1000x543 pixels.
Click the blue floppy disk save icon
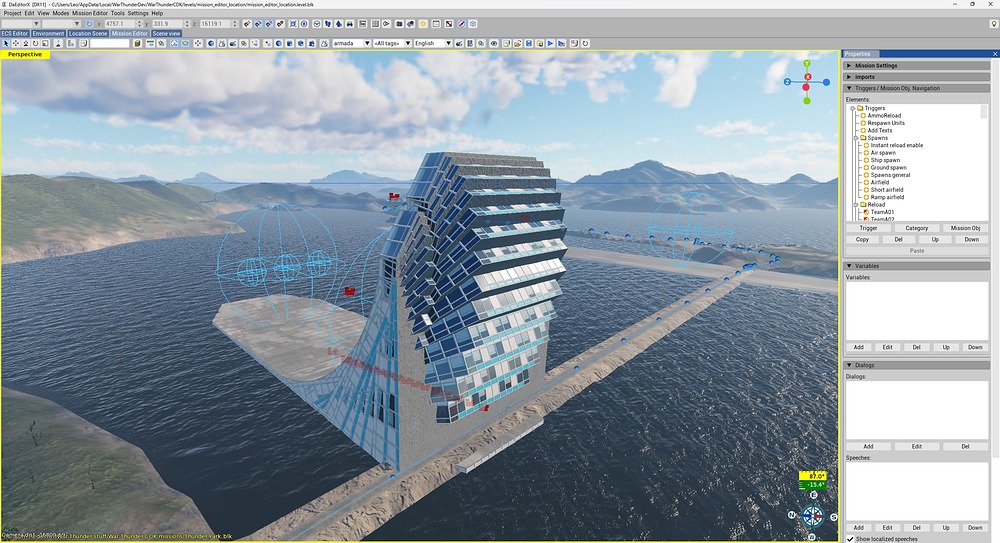[x=529, y=43]
